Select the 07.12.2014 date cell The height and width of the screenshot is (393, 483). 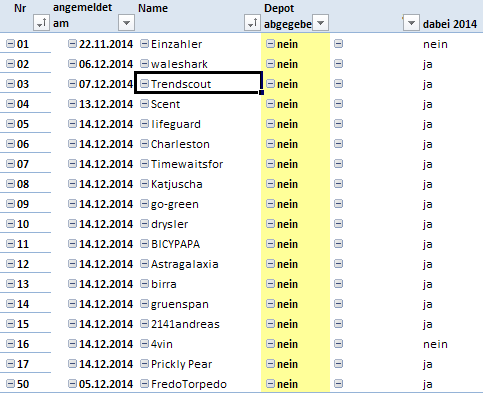(106, 84)
